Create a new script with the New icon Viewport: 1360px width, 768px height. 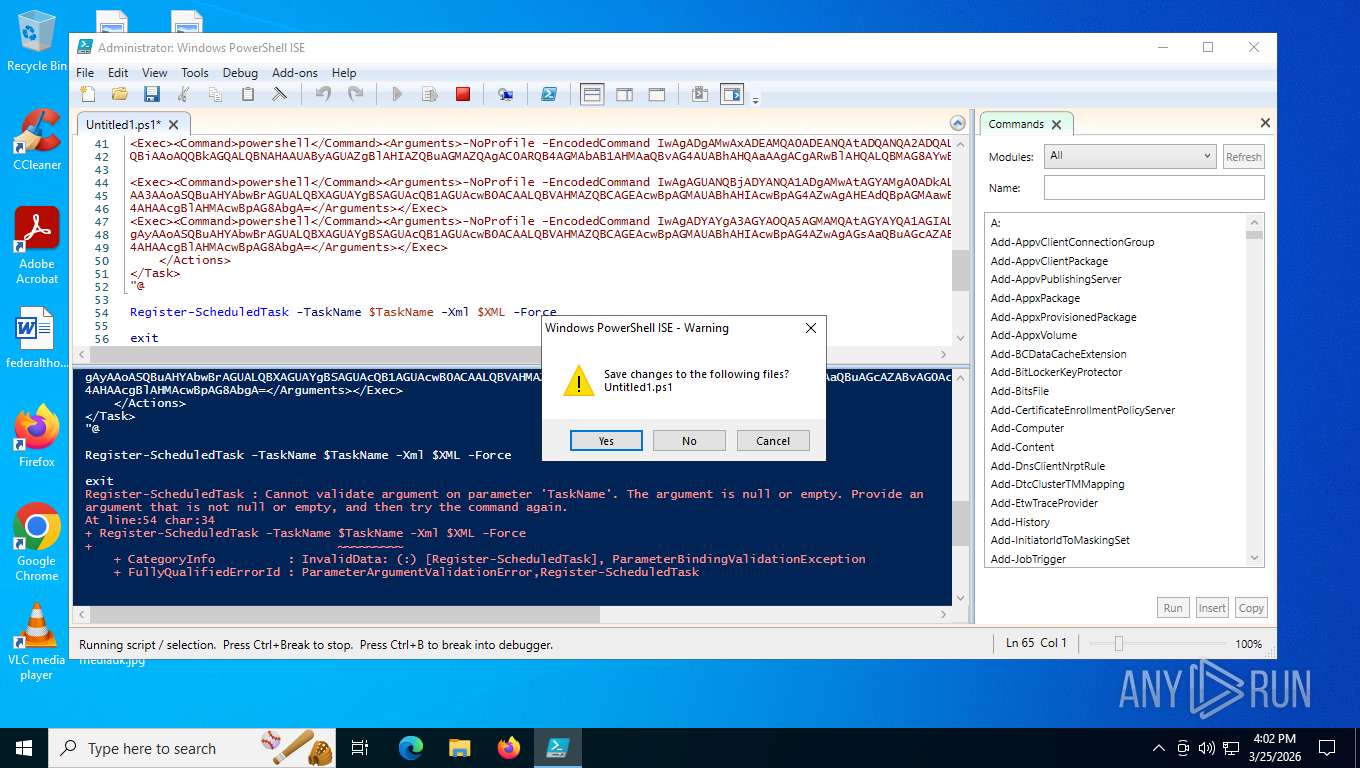tap(88, 94)
